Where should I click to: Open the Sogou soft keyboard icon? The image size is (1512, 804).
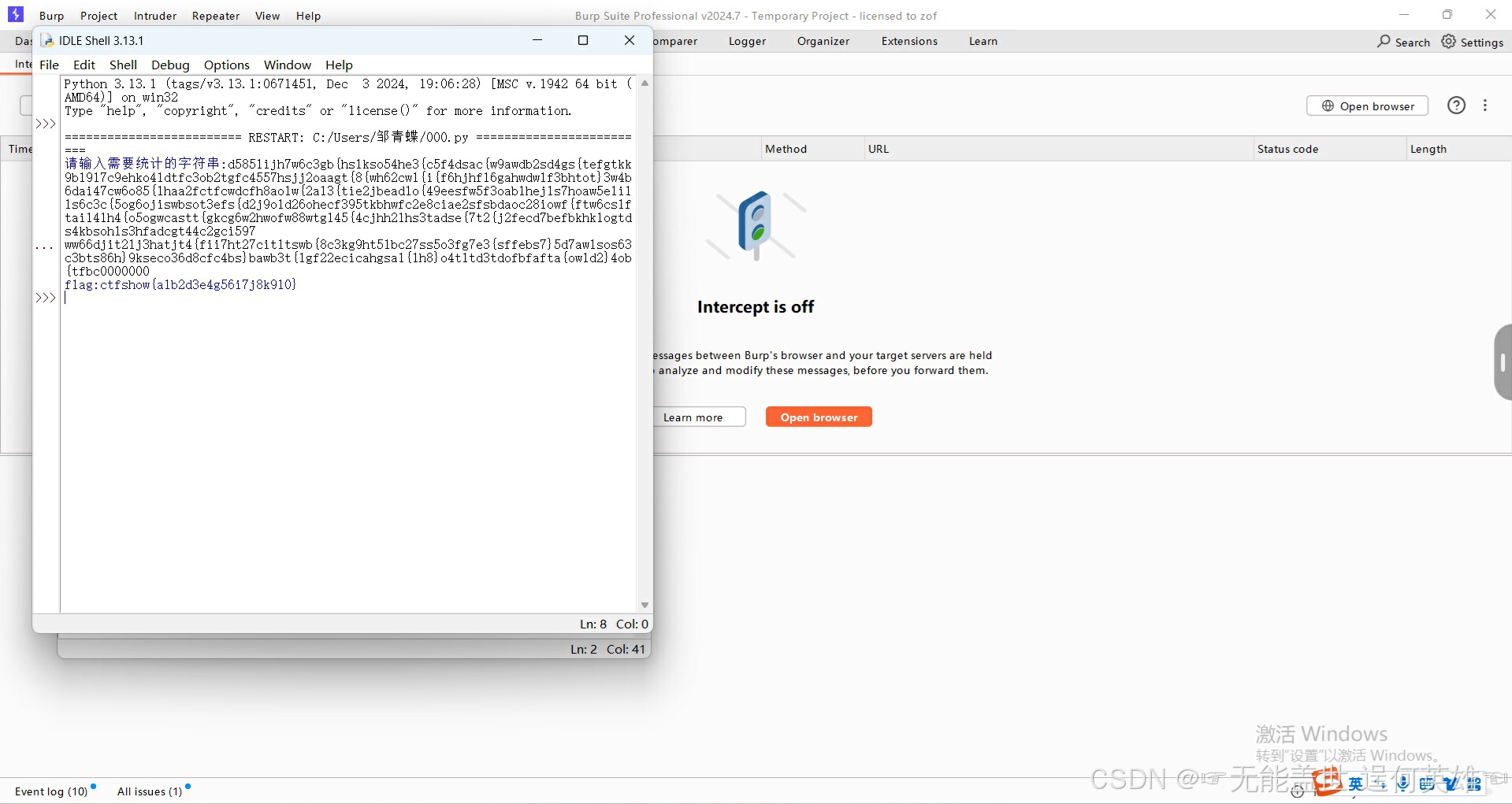1427,784
